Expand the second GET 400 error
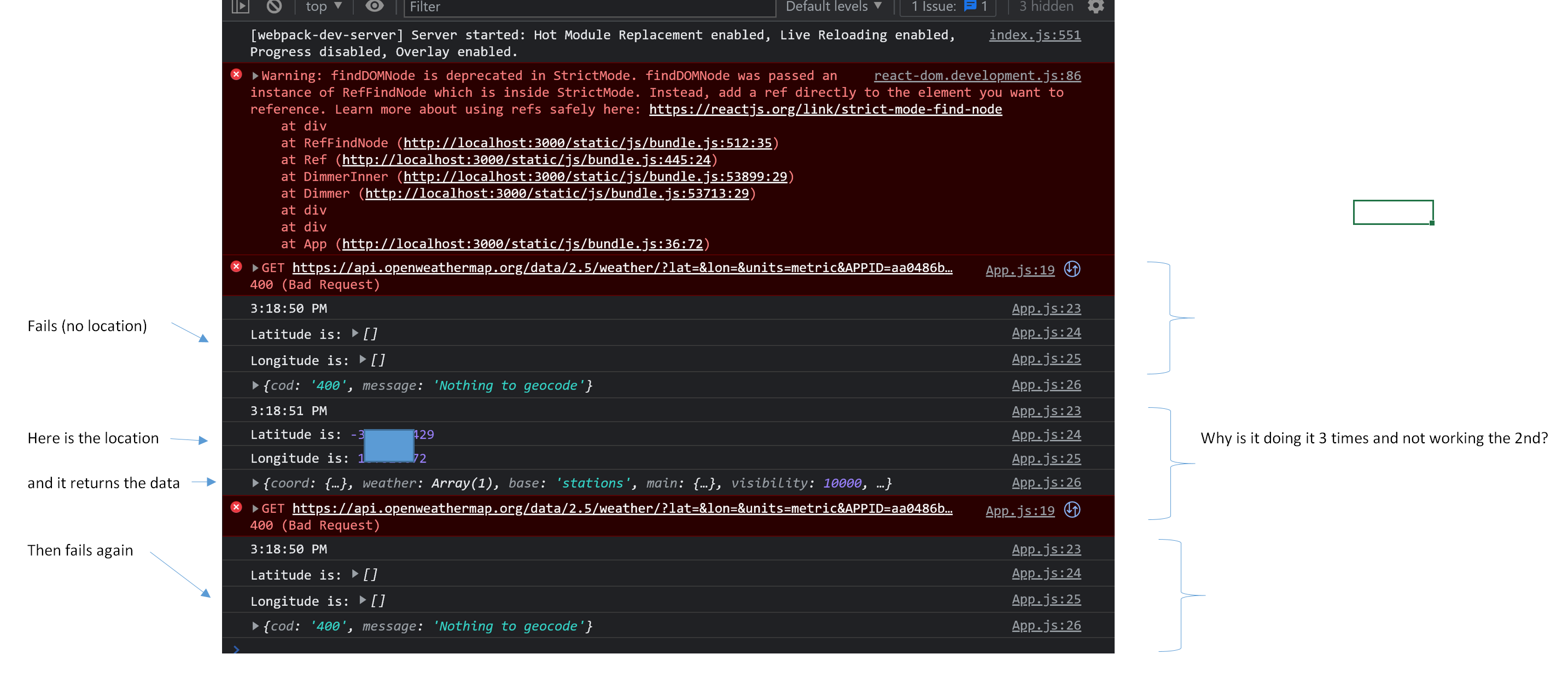 click(x=255, y=509)
